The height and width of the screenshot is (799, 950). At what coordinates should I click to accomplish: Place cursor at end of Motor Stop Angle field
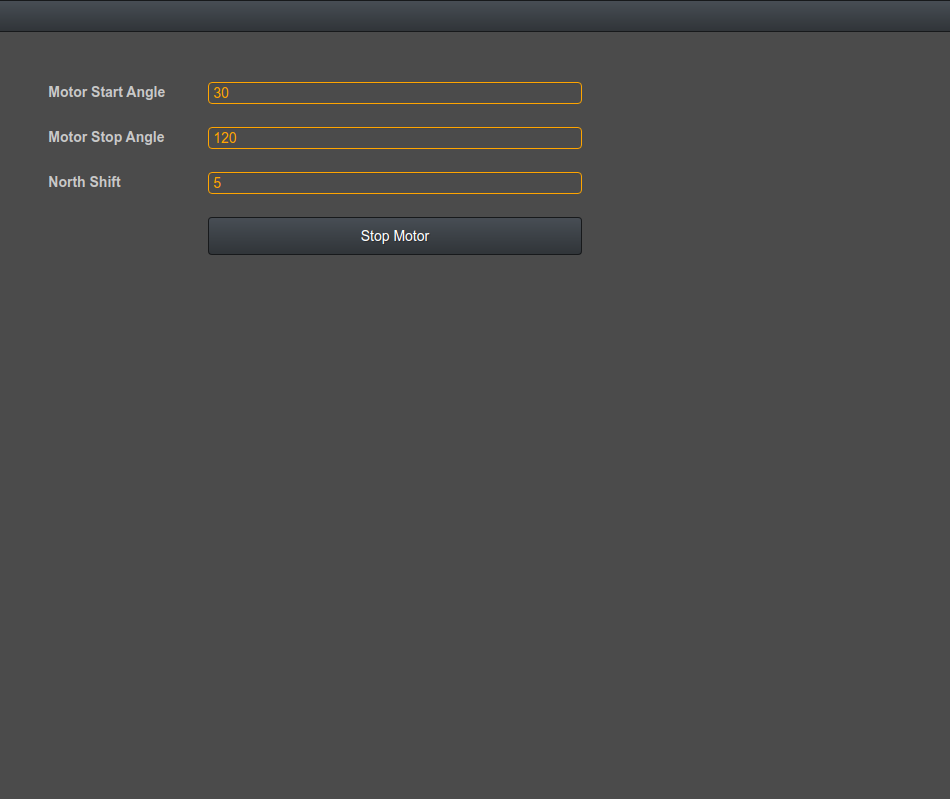570,138
